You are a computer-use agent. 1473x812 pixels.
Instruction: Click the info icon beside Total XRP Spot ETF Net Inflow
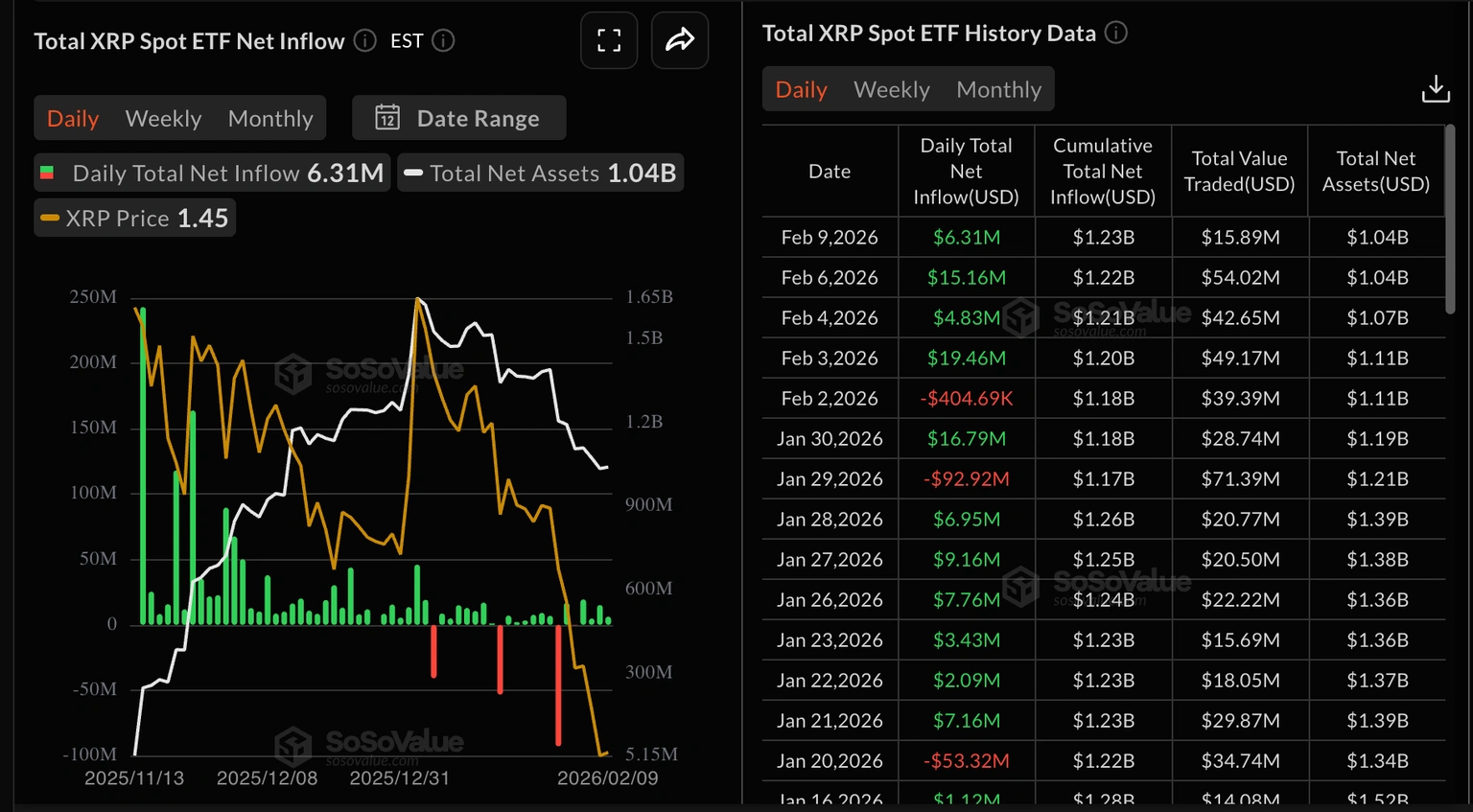point(364,41)
